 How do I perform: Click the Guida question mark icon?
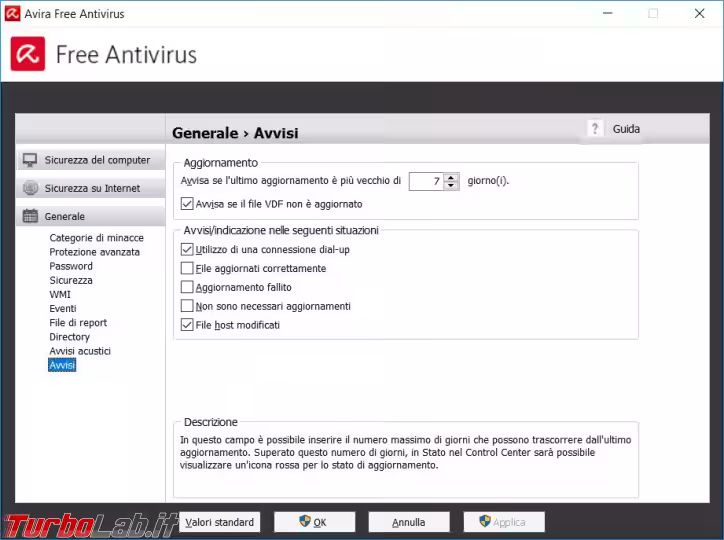[595, 129]
